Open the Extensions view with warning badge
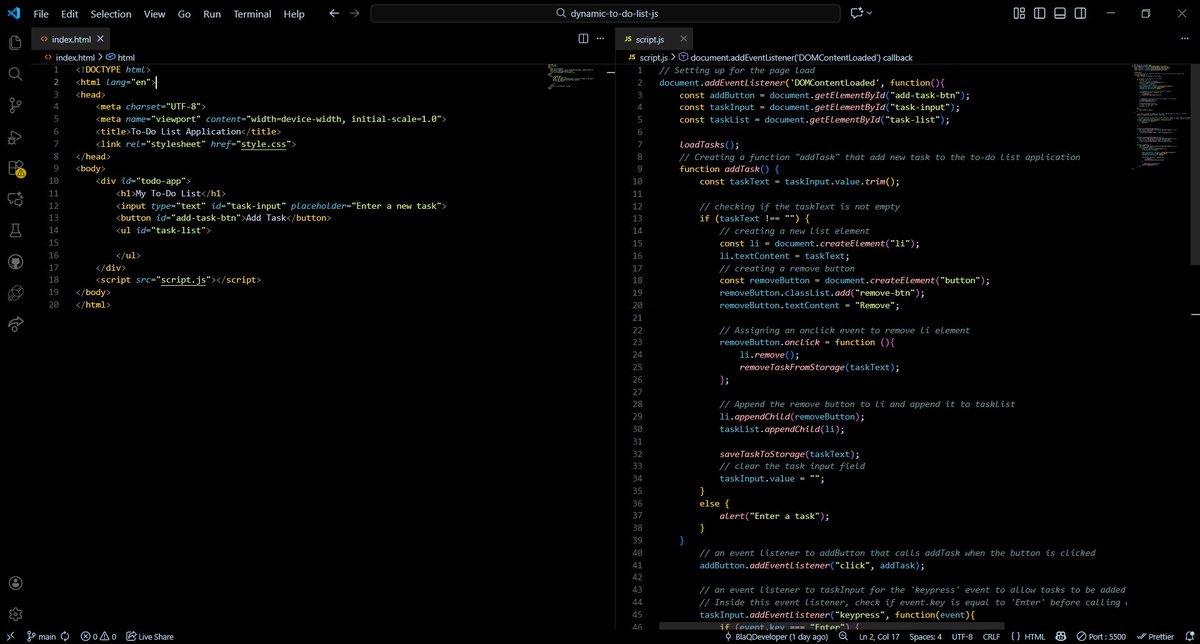 (15, 168)
